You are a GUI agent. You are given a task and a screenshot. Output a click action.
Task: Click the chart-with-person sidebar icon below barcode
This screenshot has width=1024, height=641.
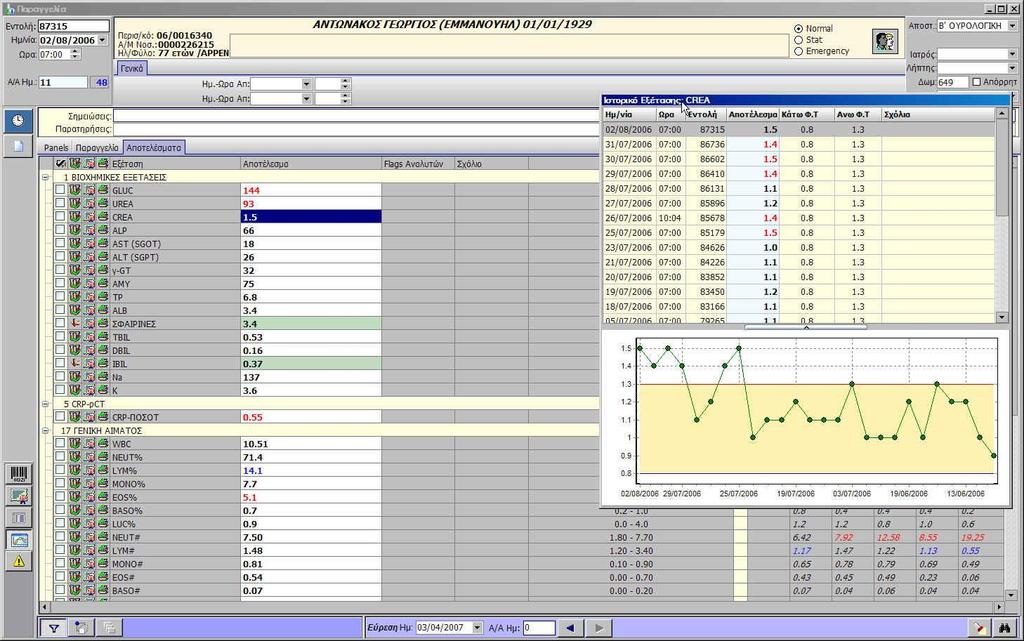[19, 496]
